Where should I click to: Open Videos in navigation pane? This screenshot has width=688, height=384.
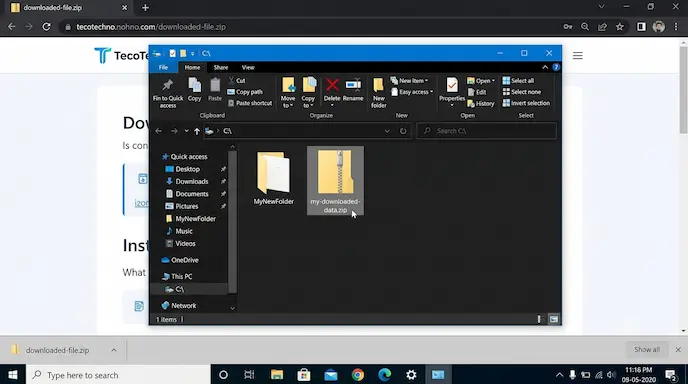[181, 243]
